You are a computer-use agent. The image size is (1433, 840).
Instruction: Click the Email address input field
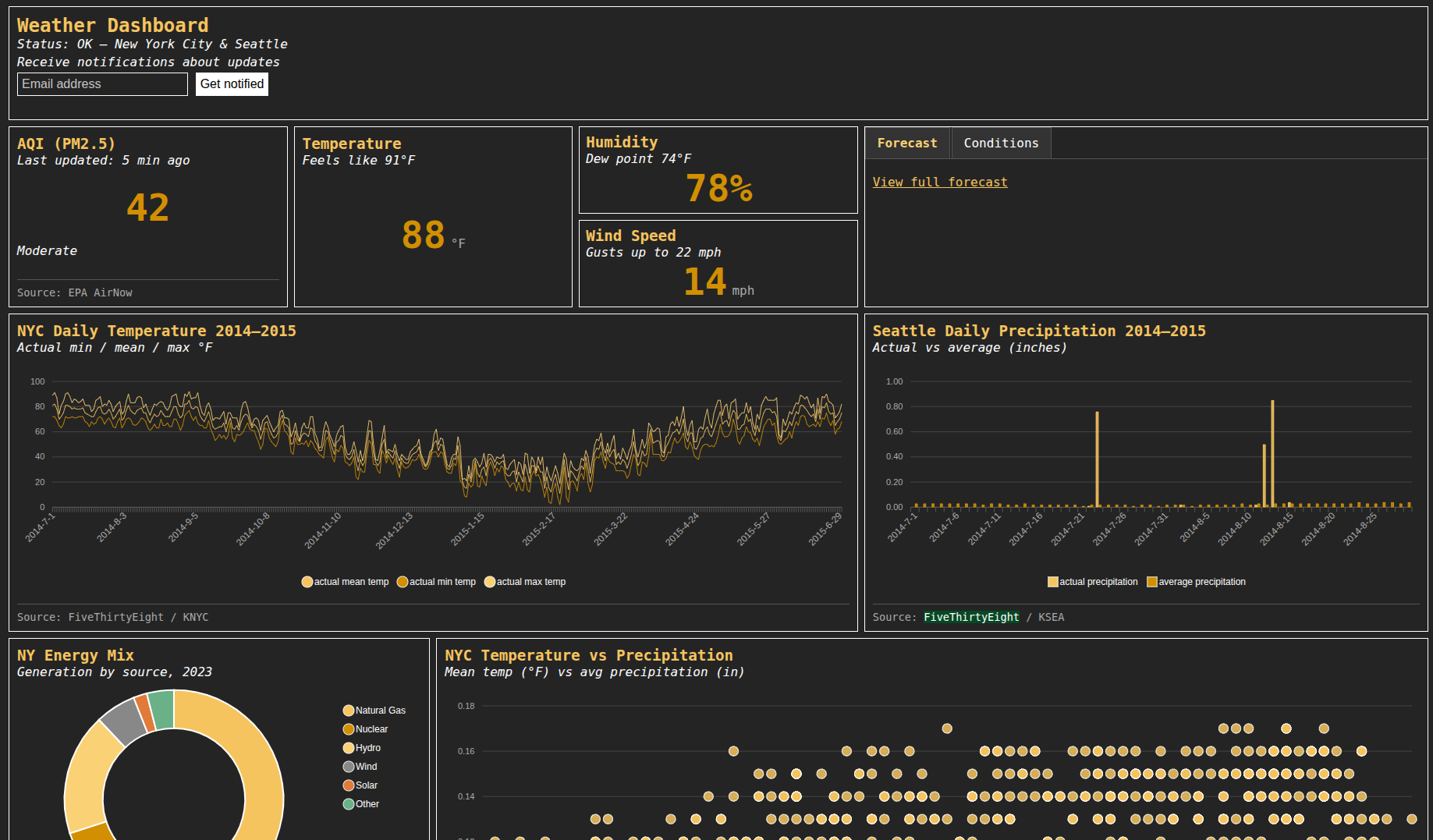point(102,84)
